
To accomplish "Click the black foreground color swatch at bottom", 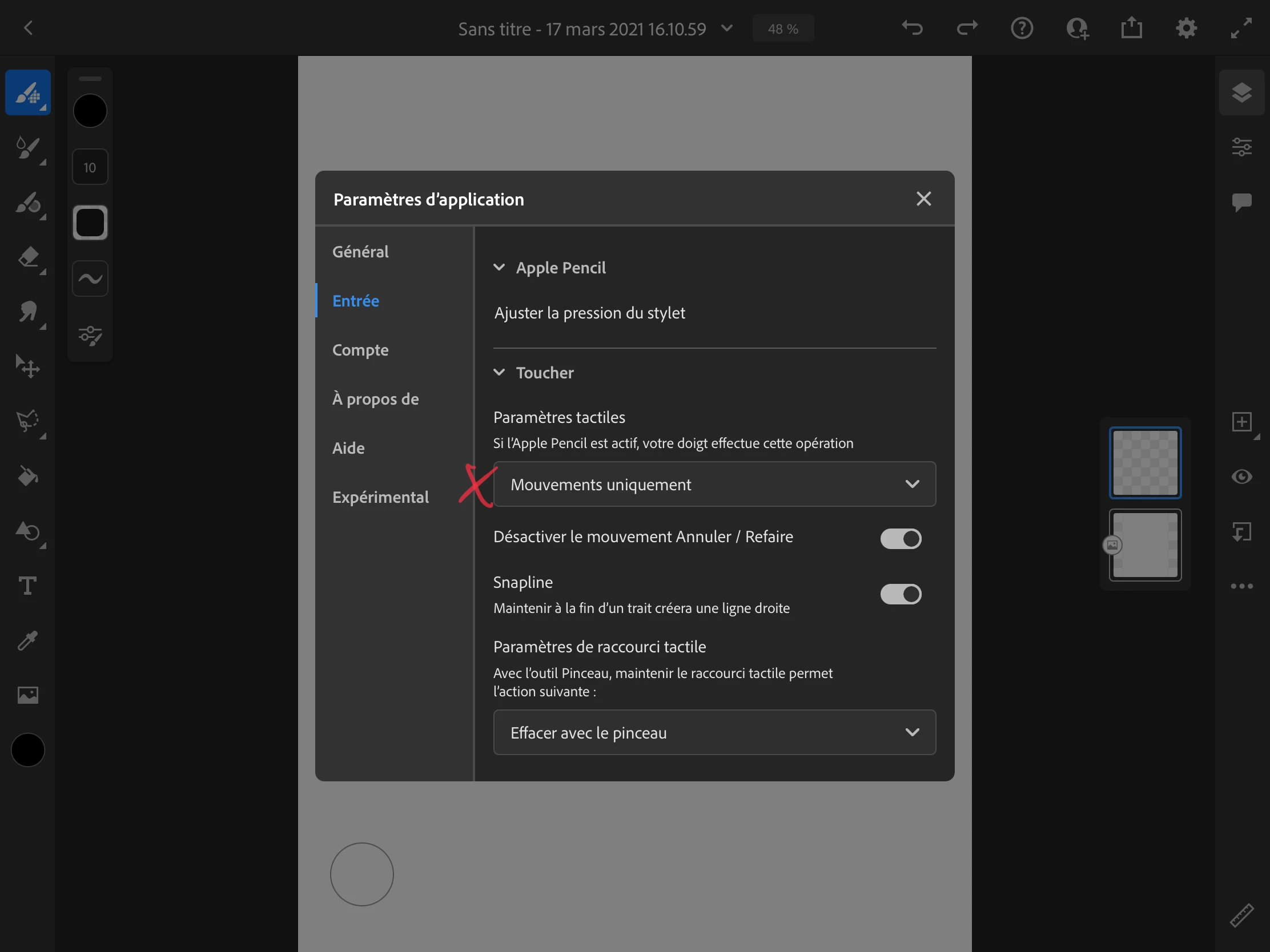I will [x=27, y=749].
